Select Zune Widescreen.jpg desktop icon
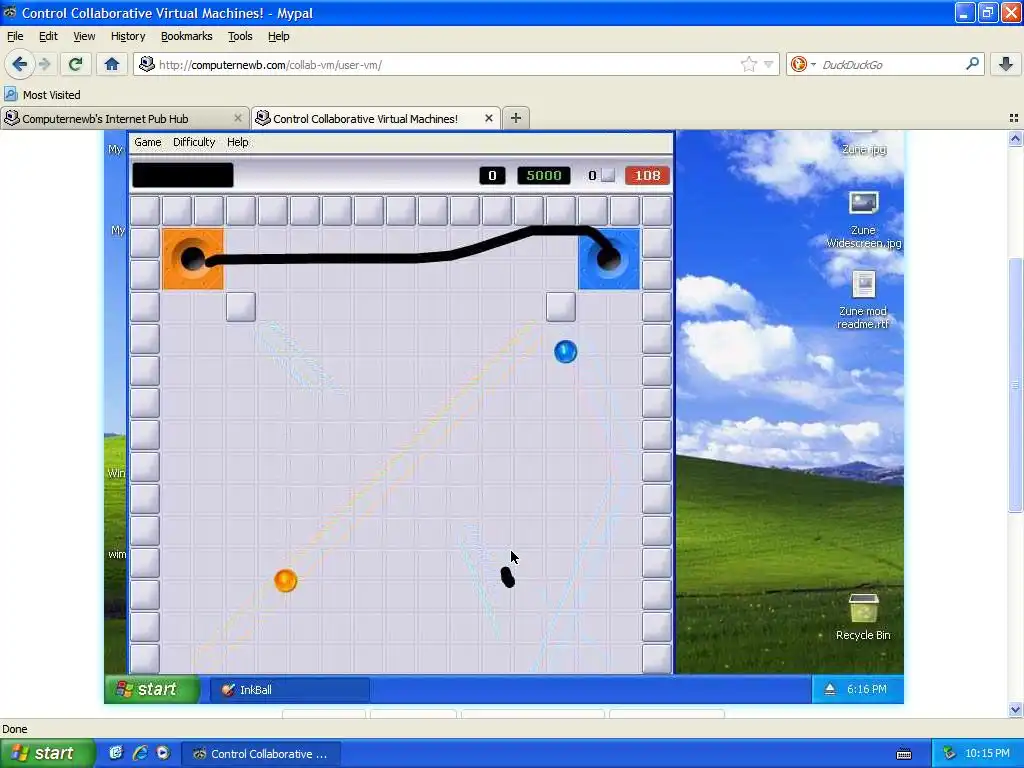The width and height of the screenshot is (1024, 768). [863, 219]
